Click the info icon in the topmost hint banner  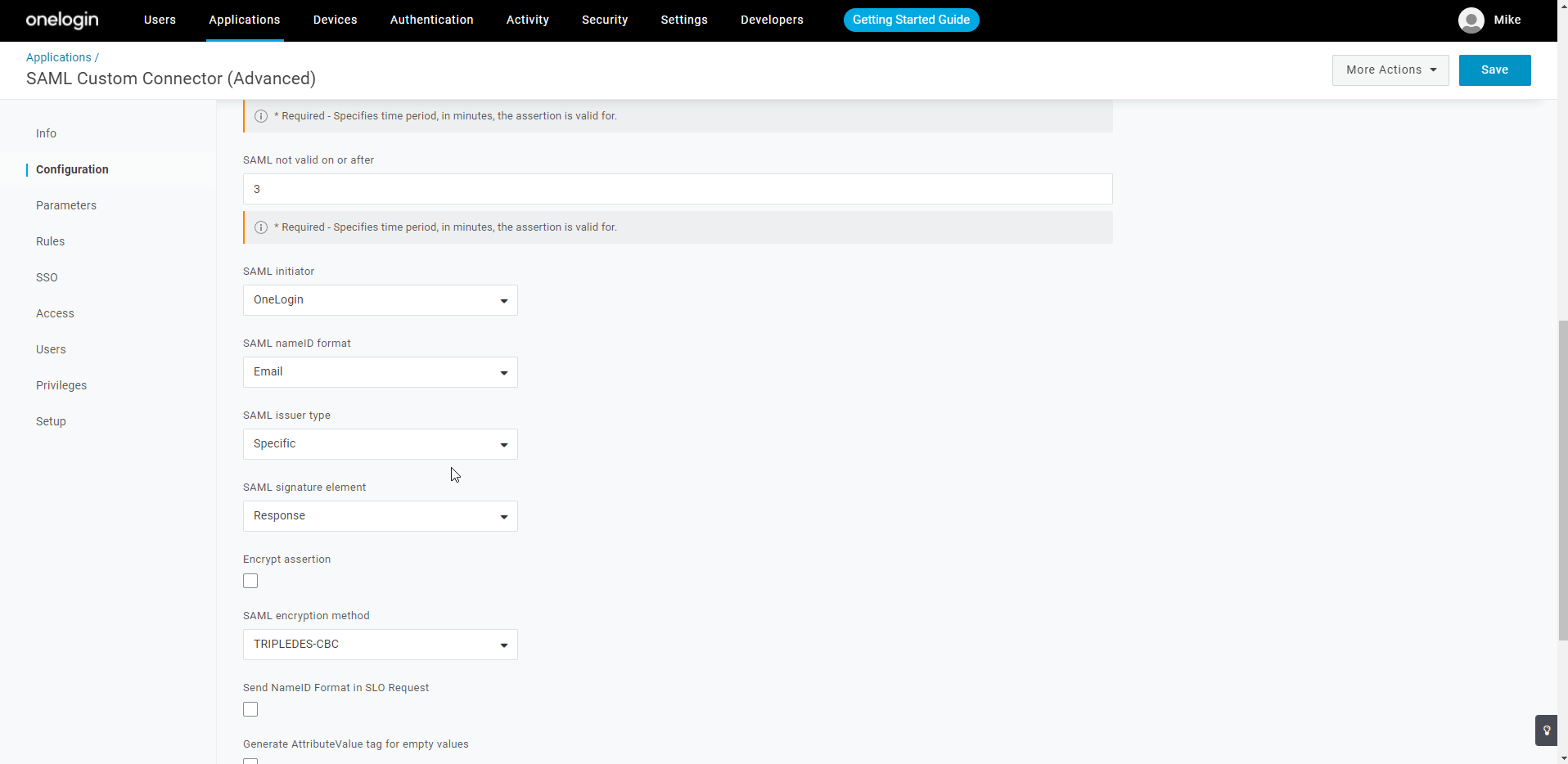[261, 116]
